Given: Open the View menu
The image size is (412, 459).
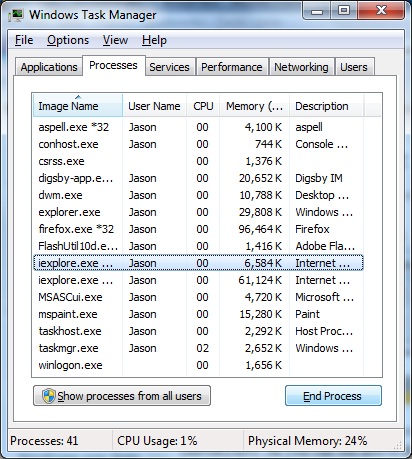Looking at the screenshot, I should (115, 40).
